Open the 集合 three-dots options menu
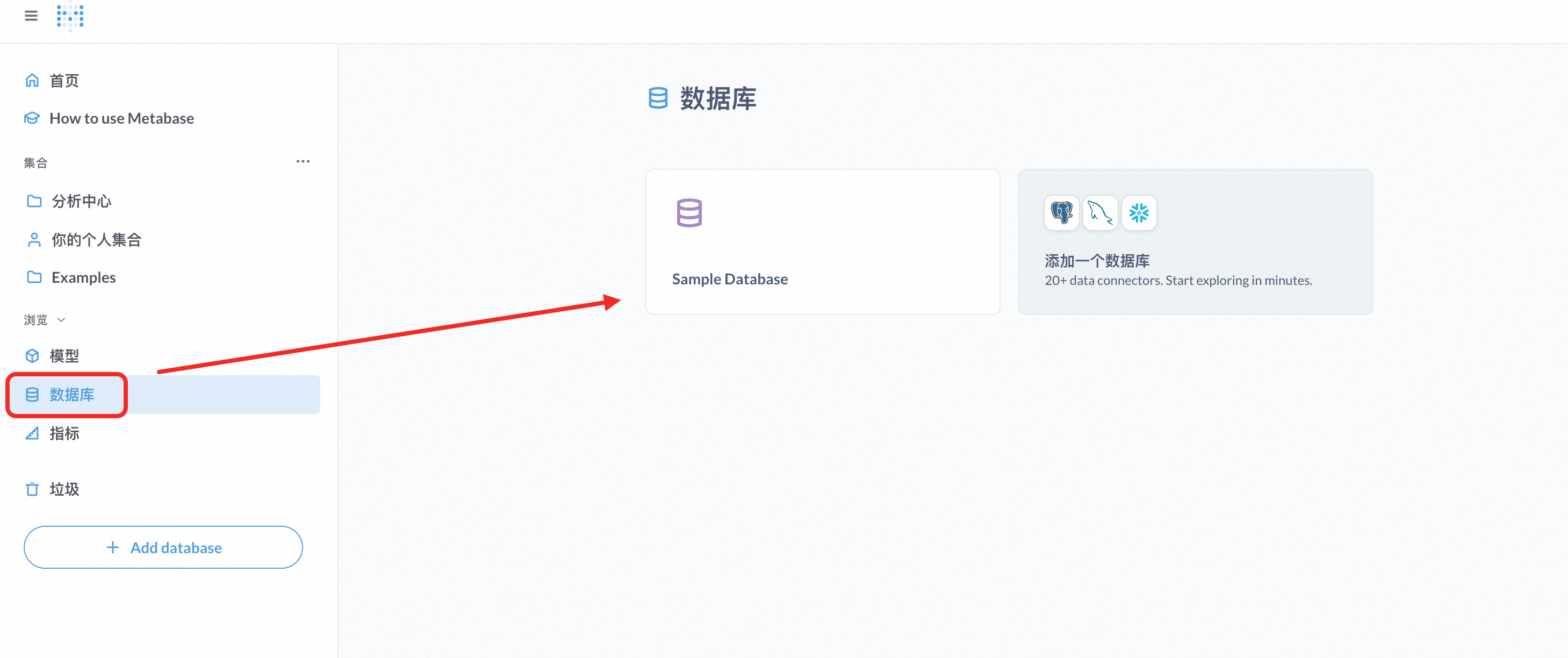This screenshot has width=1568, height=658. point(303,161)
